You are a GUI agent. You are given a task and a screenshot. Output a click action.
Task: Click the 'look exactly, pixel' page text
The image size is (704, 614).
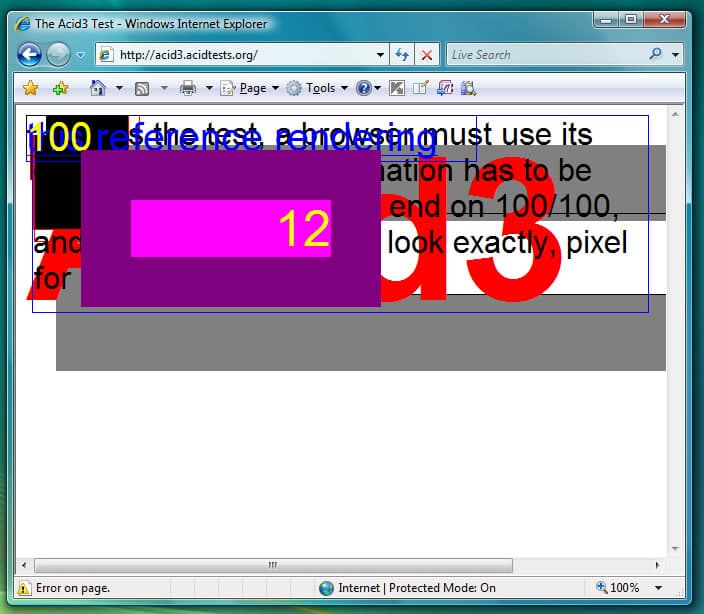pyautogui.click(x=507, y=243)
